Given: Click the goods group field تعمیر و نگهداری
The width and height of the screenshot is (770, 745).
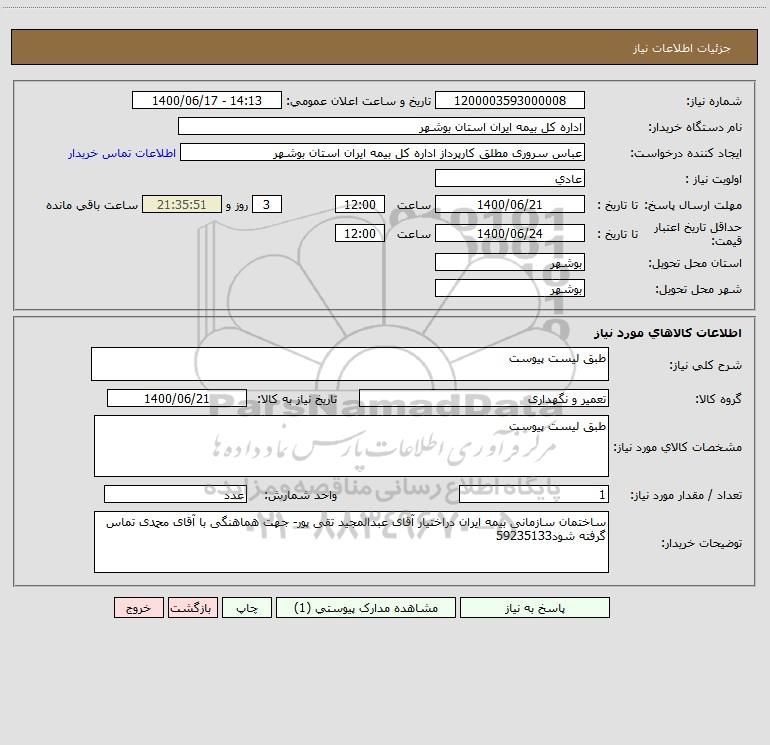Looking at the screenshot, I should tap(484, 398).
